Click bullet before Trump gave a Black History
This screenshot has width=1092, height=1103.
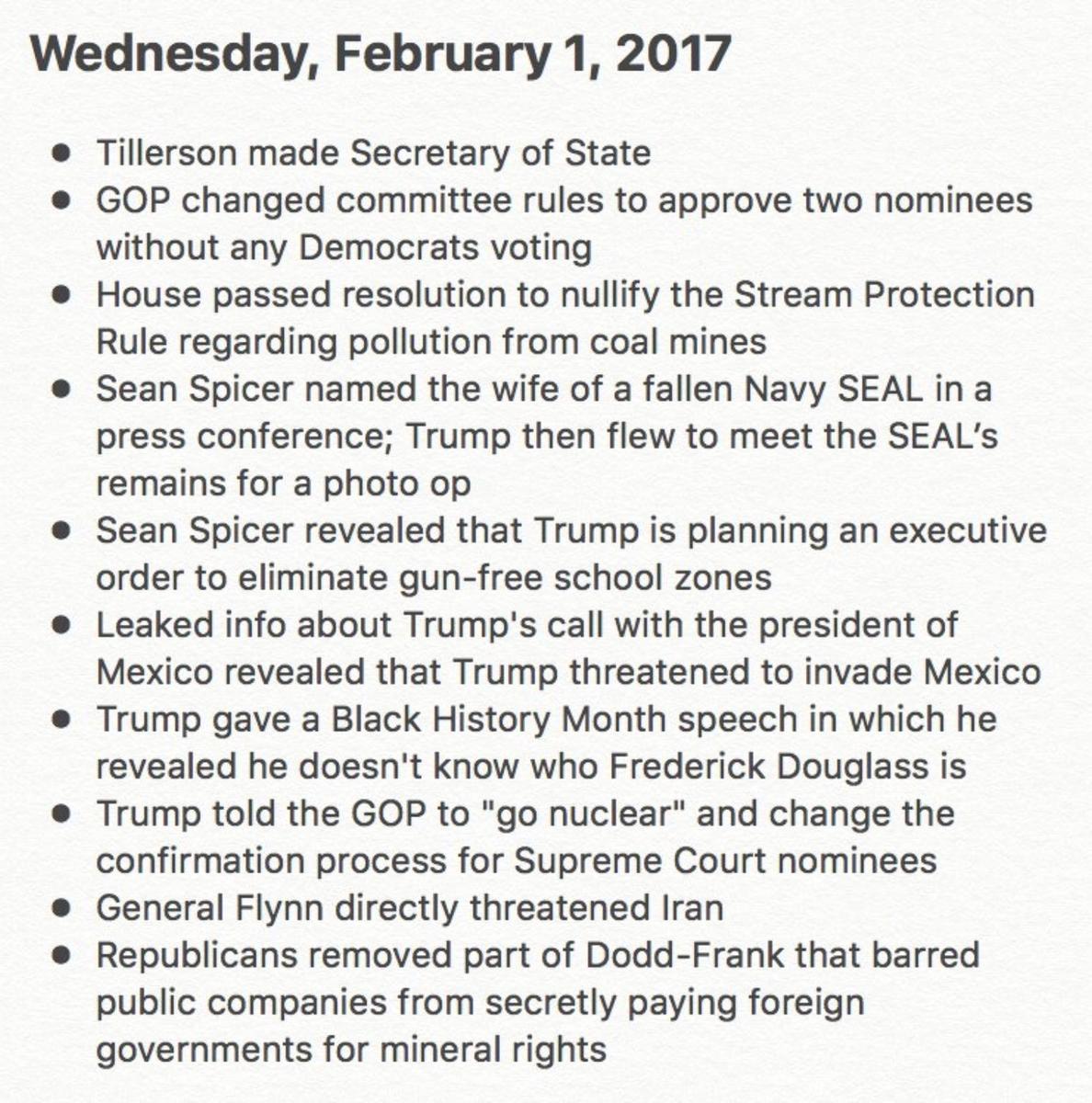(x=63, y=720)
